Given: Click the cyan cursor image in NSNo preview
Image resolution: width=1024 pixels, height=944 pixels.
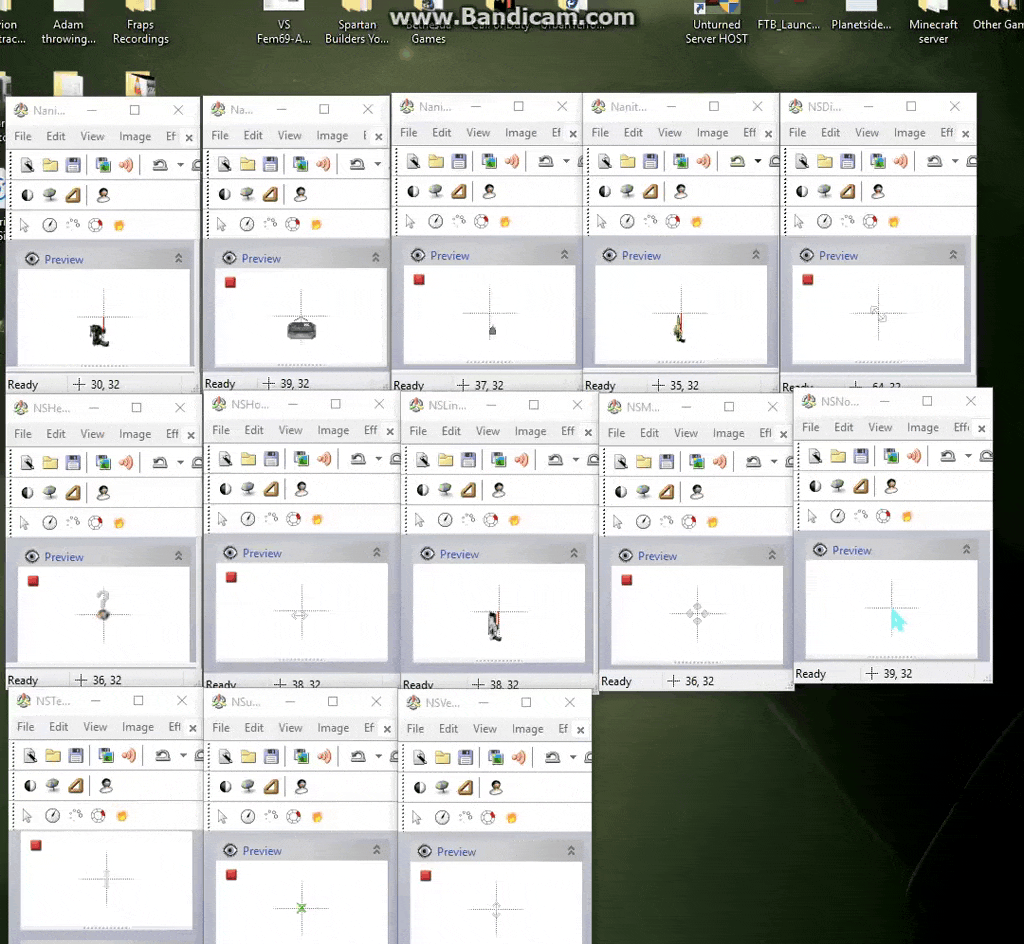Looking at the screenshot, I should point(897,621).
